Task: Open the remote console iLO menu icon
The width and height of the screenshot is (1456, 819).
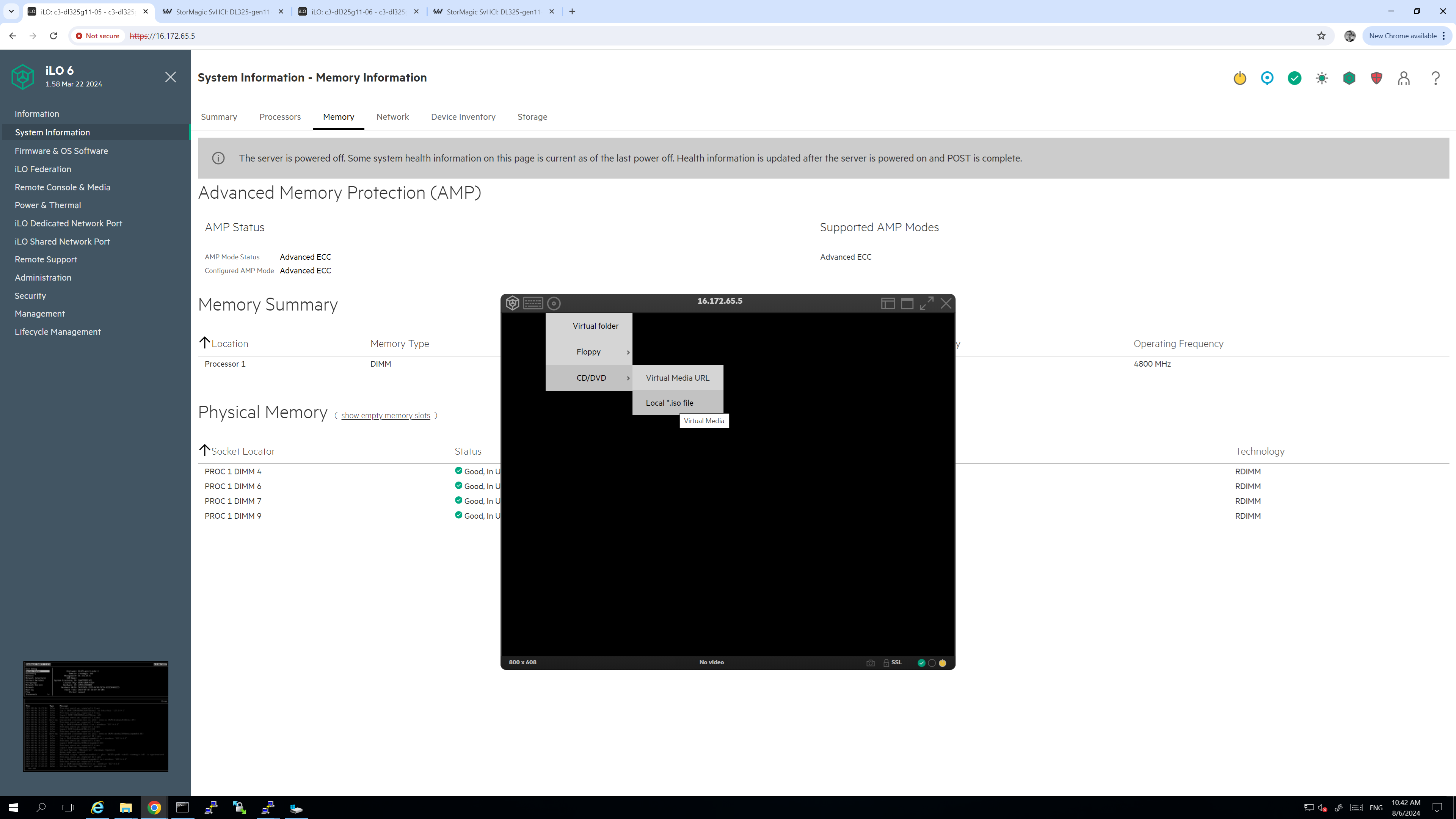Action: coord(512,303)
